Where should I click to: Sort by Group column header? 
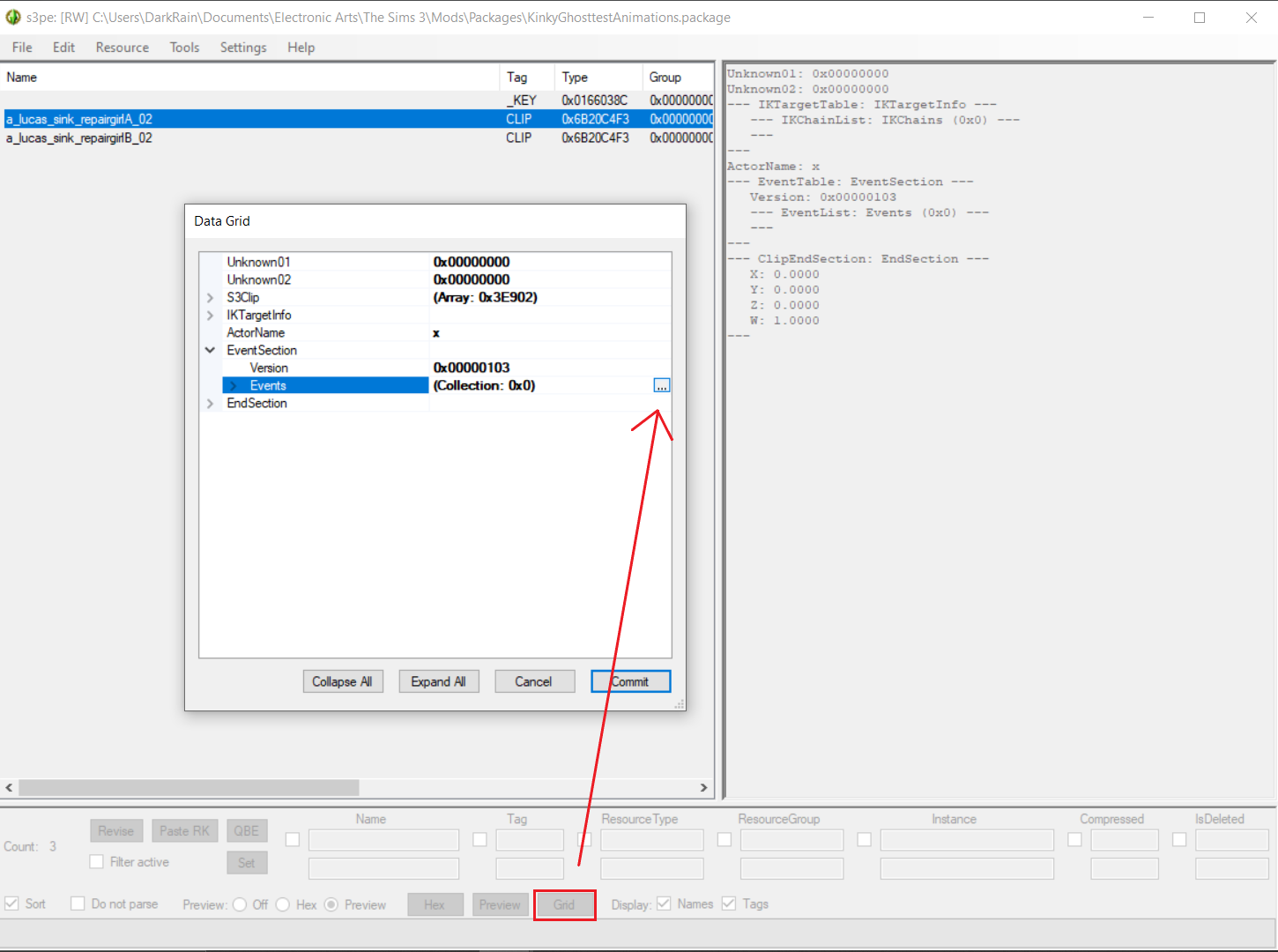[x=677, y=78]
